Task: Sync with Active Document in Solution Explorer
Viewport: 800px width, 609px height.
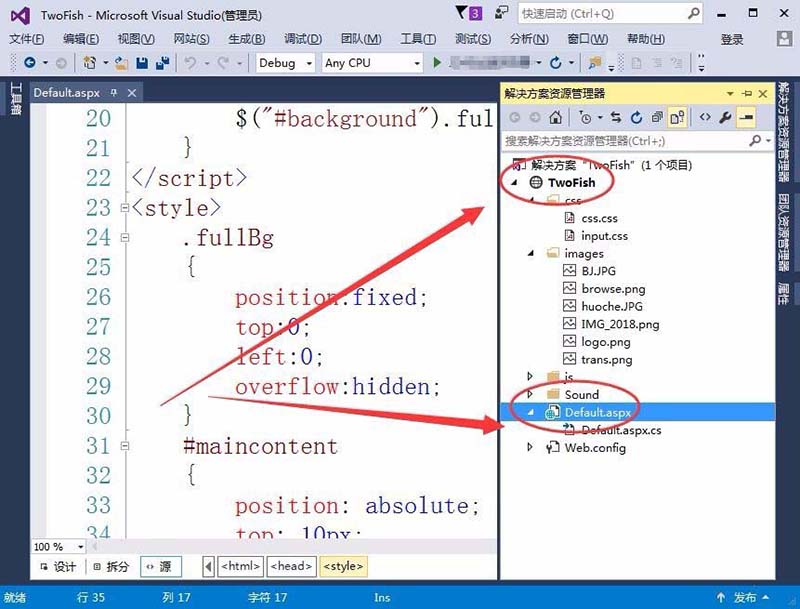Action: click(x=616, y=118)
